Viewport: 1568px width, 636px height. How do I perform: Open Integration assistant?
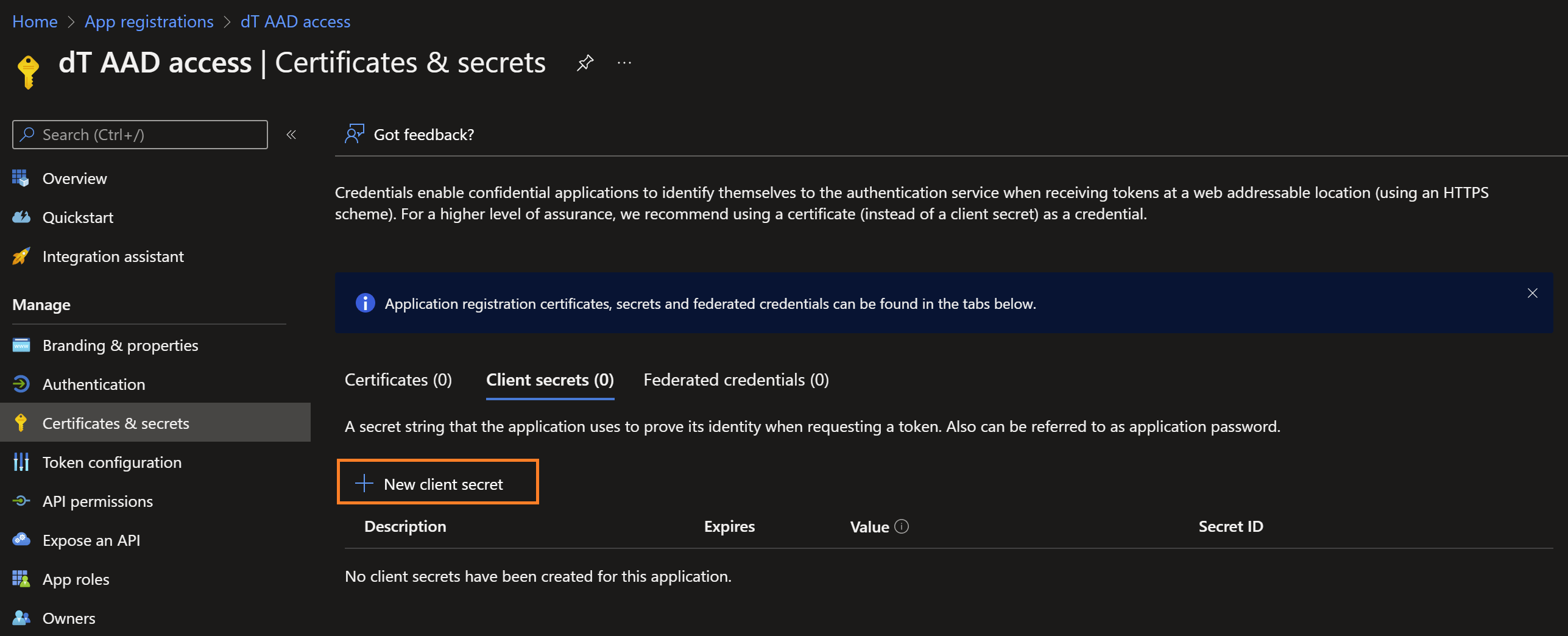pos(113,256)
